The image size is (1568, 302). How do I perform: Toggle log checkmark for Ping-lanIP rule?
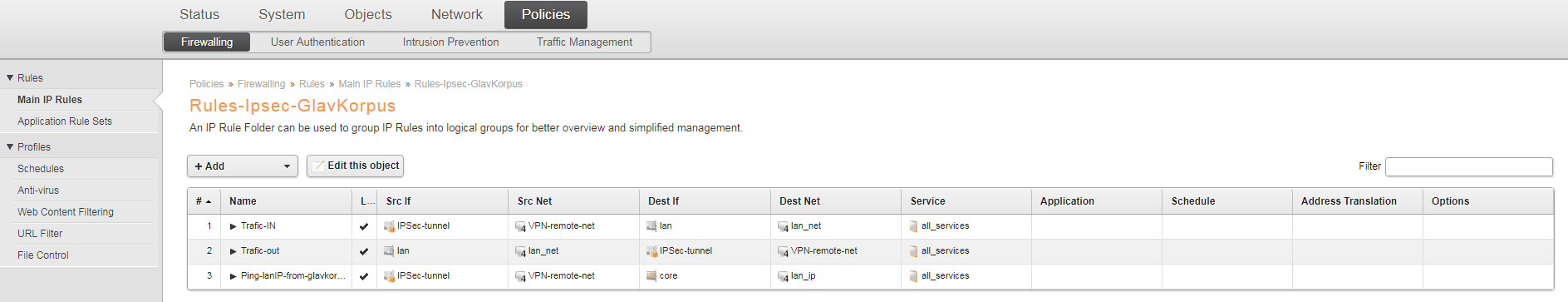pyautogui.click(x=364, y=276)
